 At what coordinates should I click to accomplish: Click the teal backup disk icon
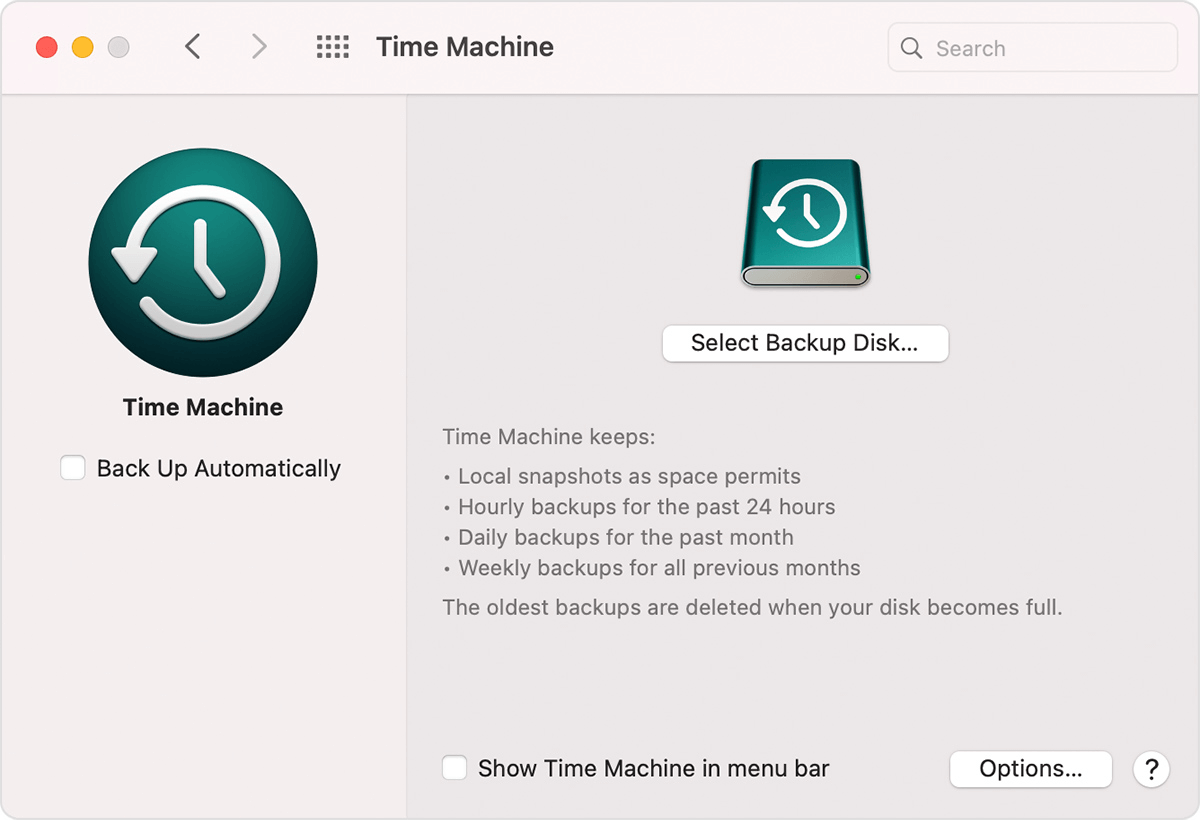805,222
